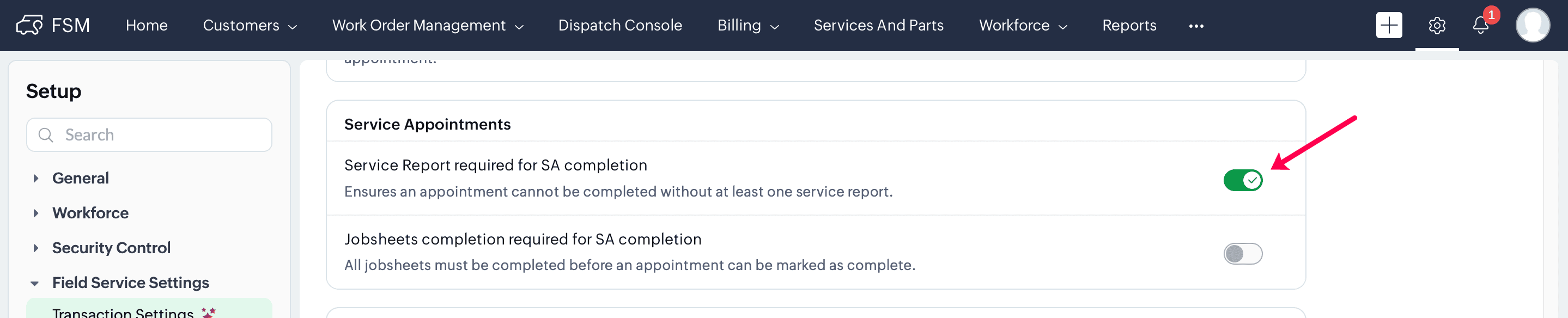Open the settings gear icon
The image size is (1568, 318).
point(1437,26)
